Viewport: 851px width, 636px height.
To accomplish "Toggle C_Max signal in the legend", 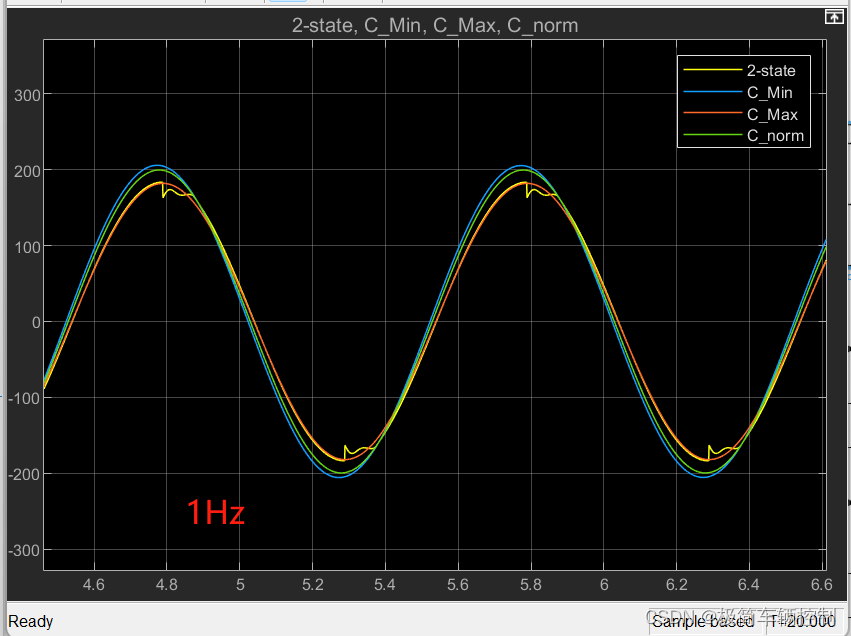I will click(x=772, y=115).
